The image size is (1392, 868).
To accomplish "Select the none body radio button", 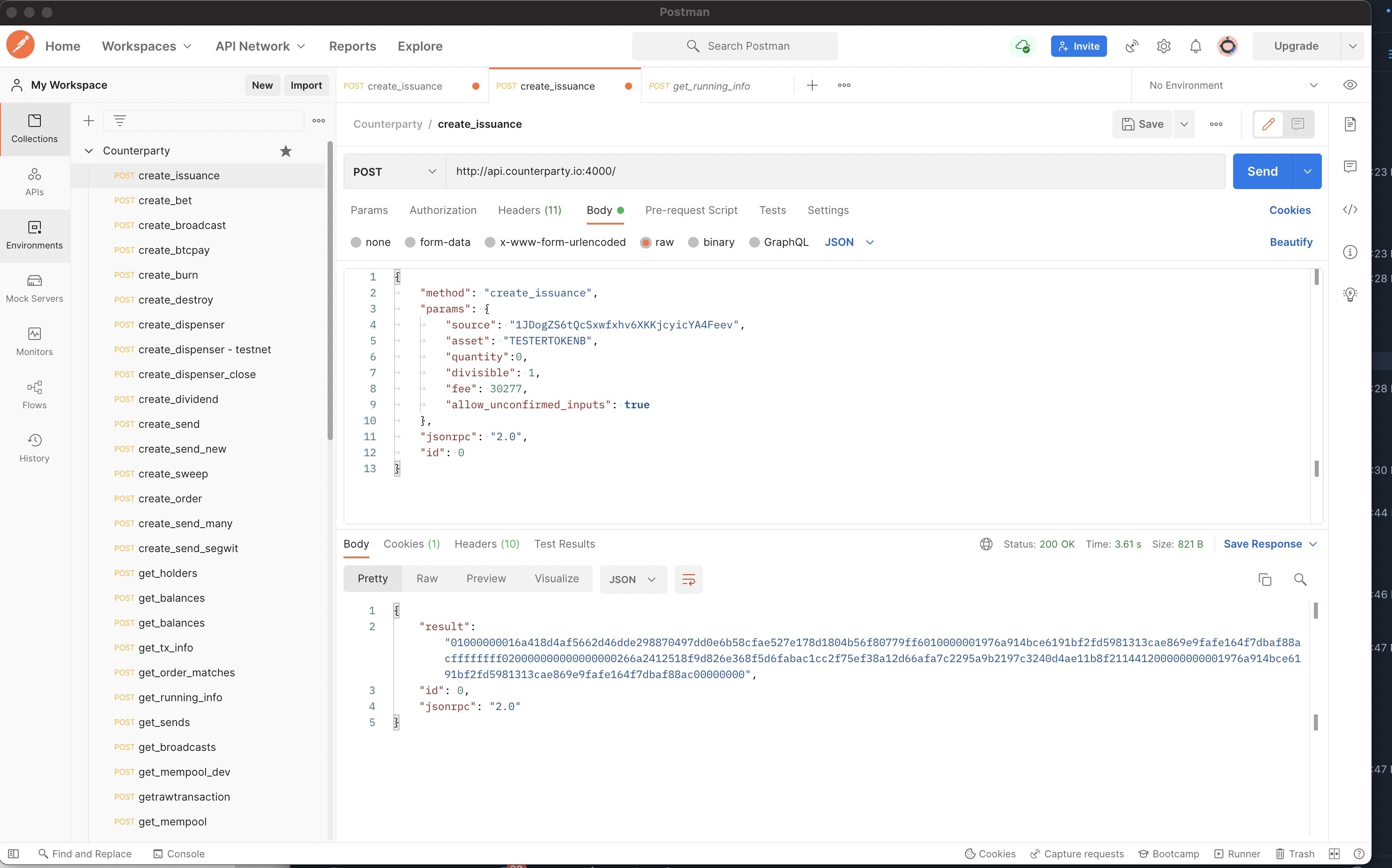I will point(356,242).
